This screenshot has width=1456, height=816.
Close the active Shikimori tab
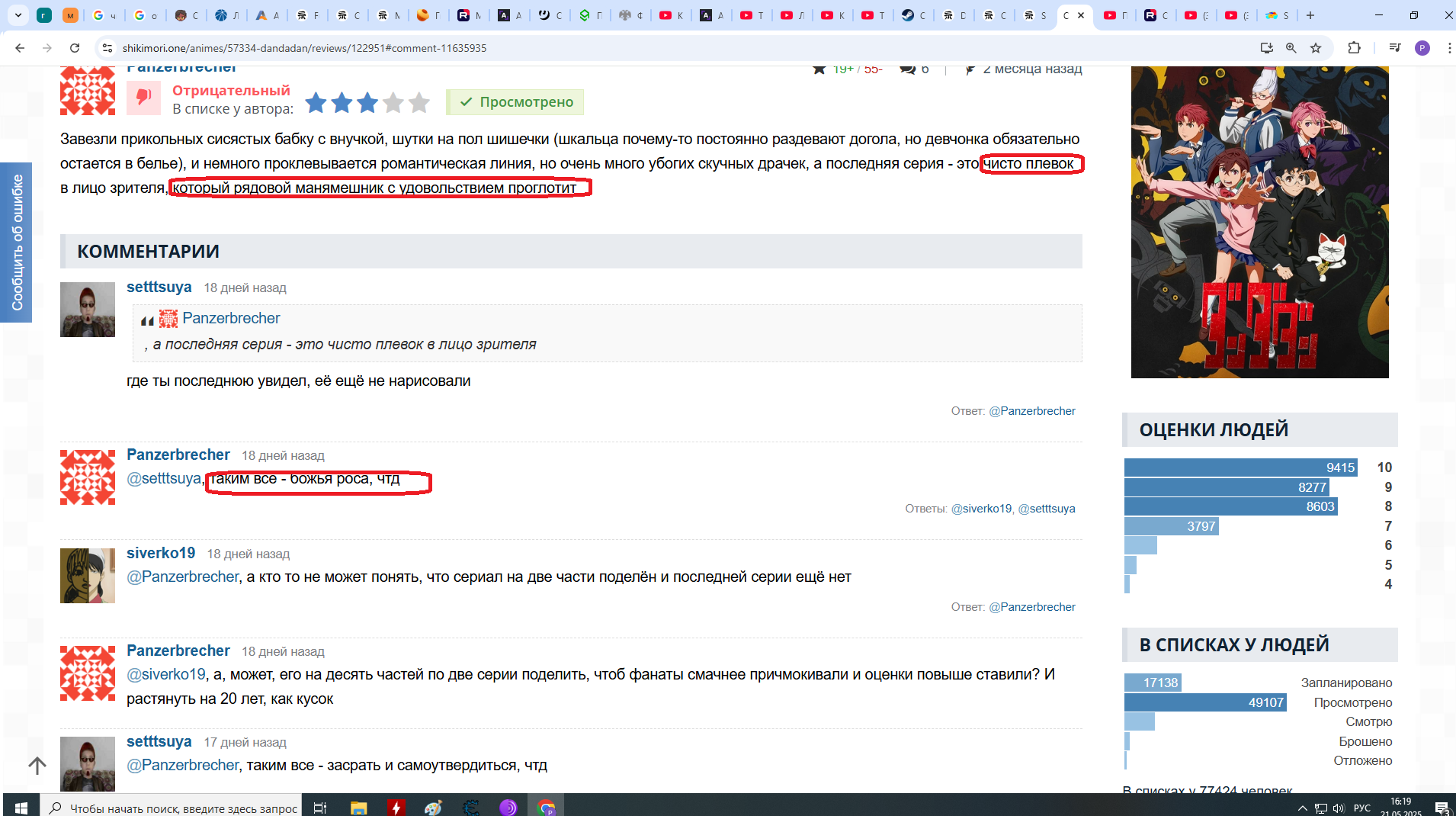tap(1081, 15)
